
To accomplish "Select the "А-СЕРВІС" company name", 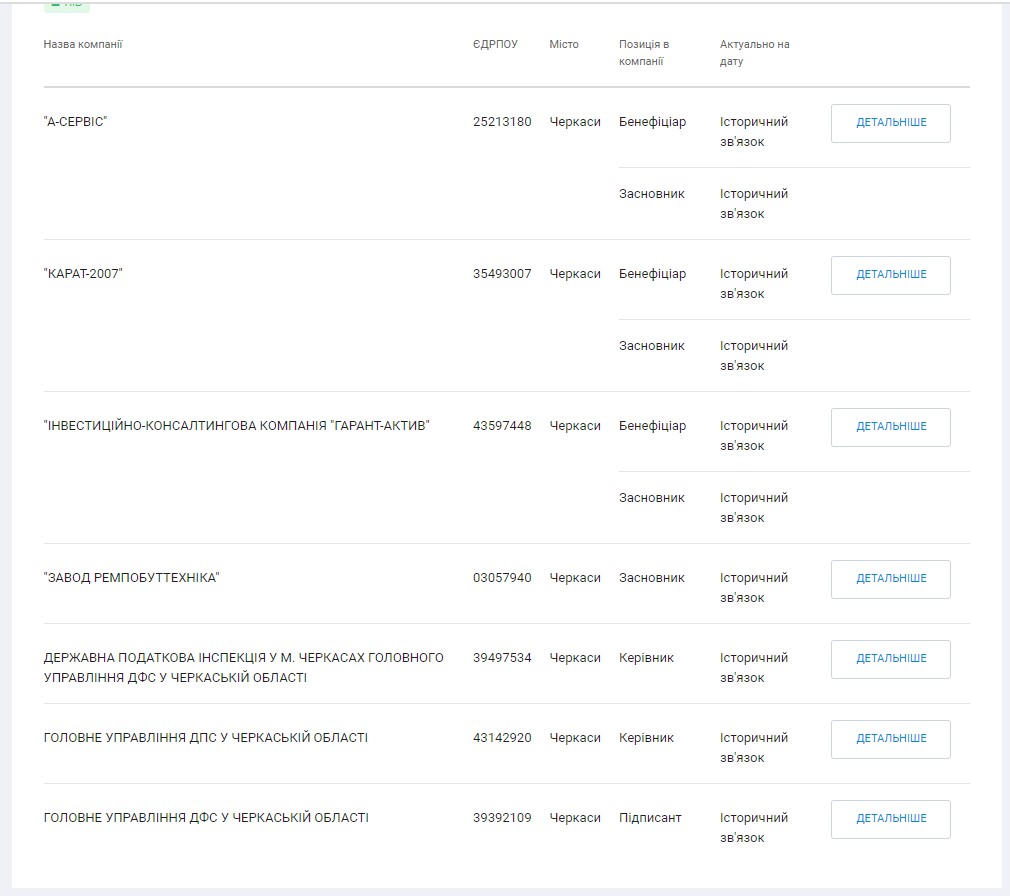I will click(x=75, y=122).
